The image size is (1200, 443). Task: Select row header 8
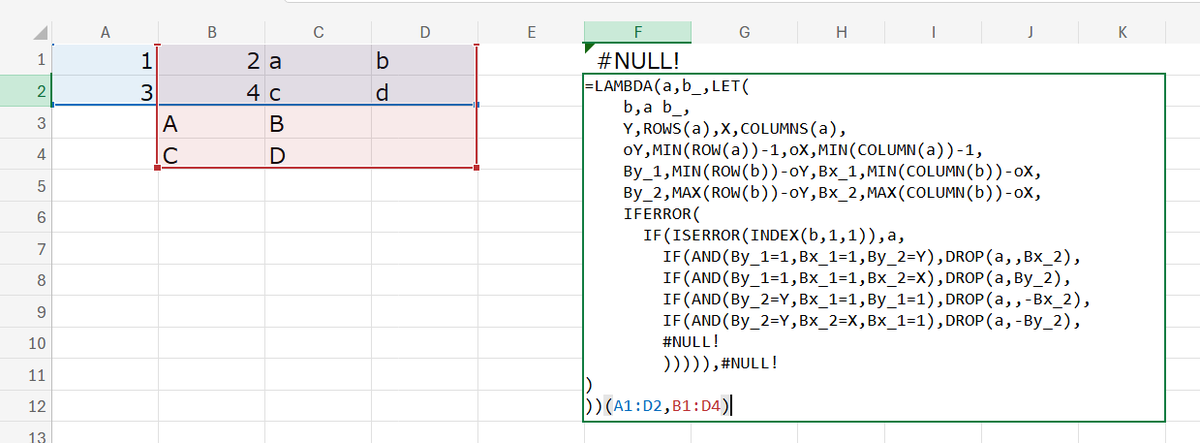[25, 281]
